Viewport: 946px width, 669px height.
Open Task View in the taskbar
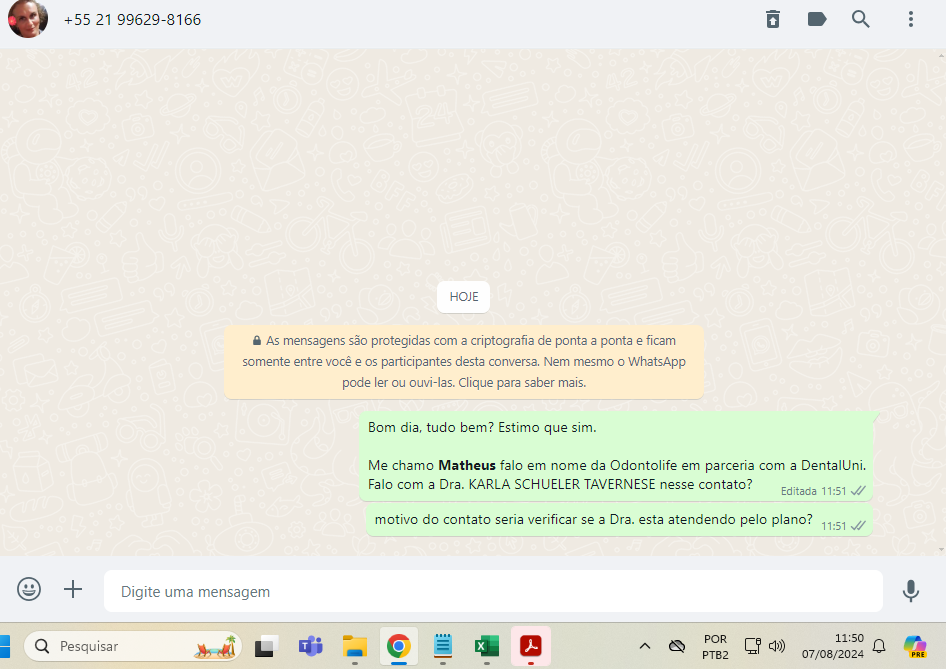(266, 646)
